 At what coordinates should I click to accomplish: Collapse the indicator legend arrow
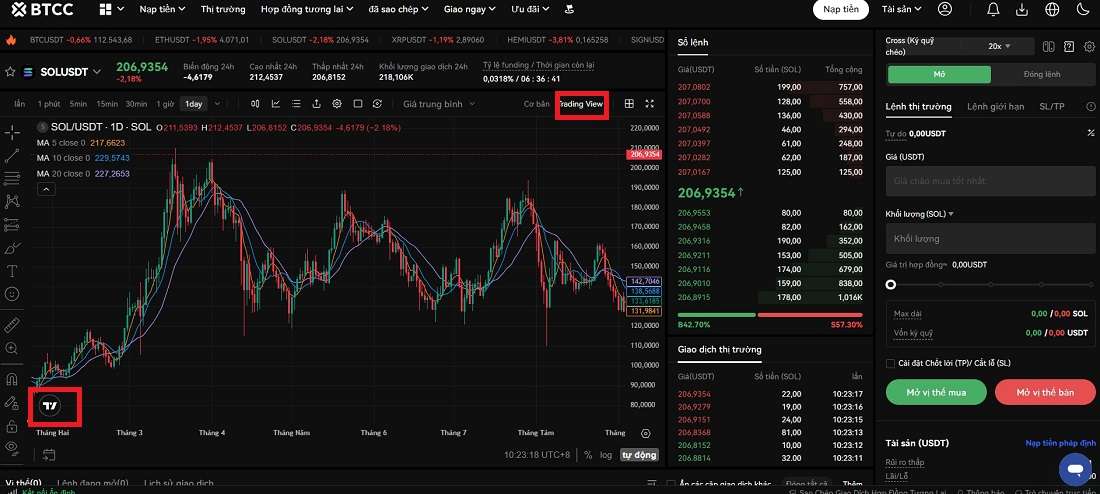46,189
